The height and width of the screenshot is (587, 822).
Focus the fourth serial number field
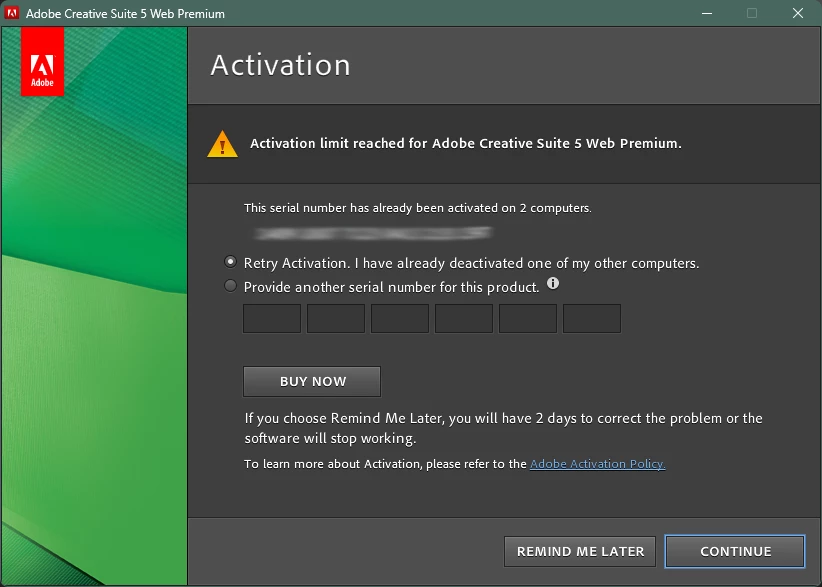coord(464,318)
